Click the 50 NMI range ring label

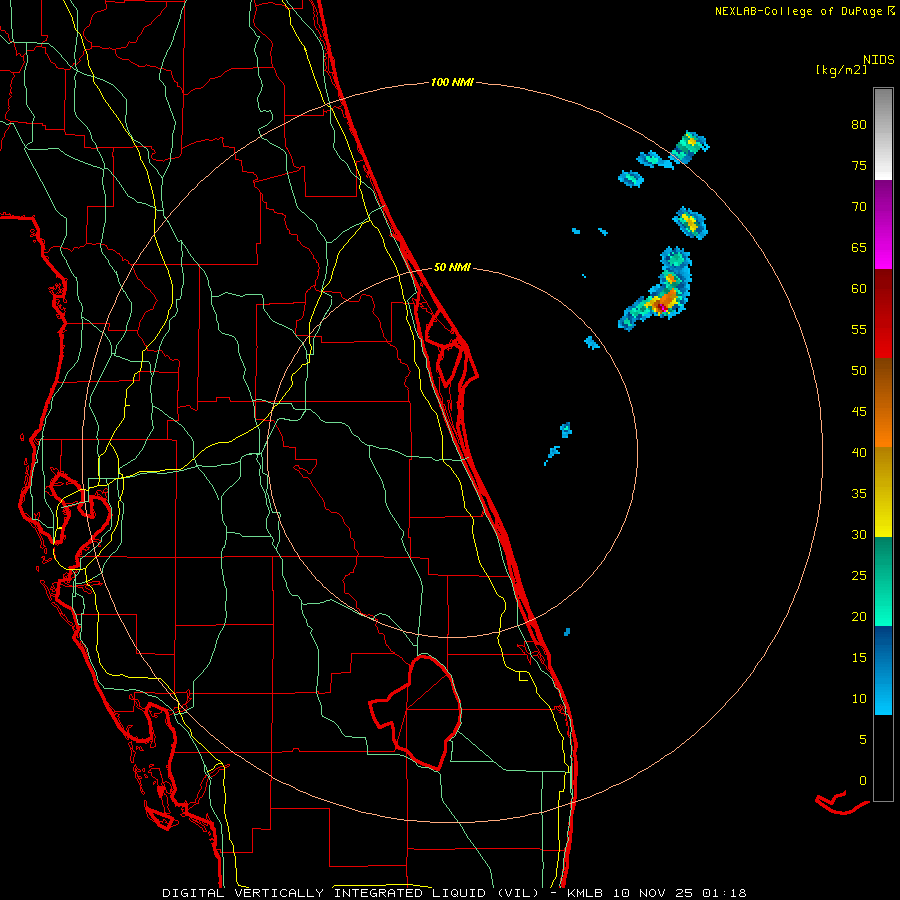tap(452, 267)
